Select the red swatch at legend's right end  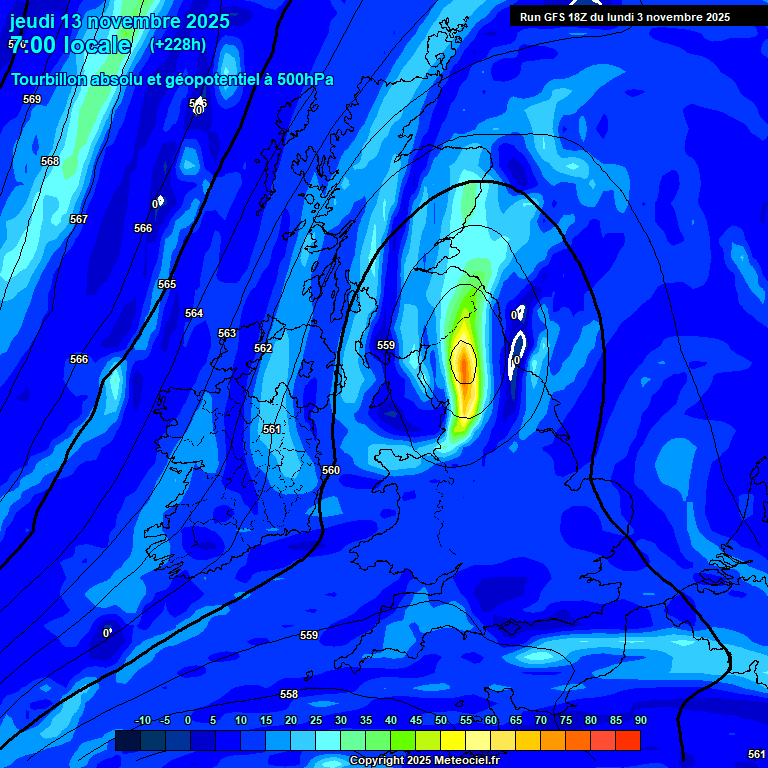click(628, 740)
